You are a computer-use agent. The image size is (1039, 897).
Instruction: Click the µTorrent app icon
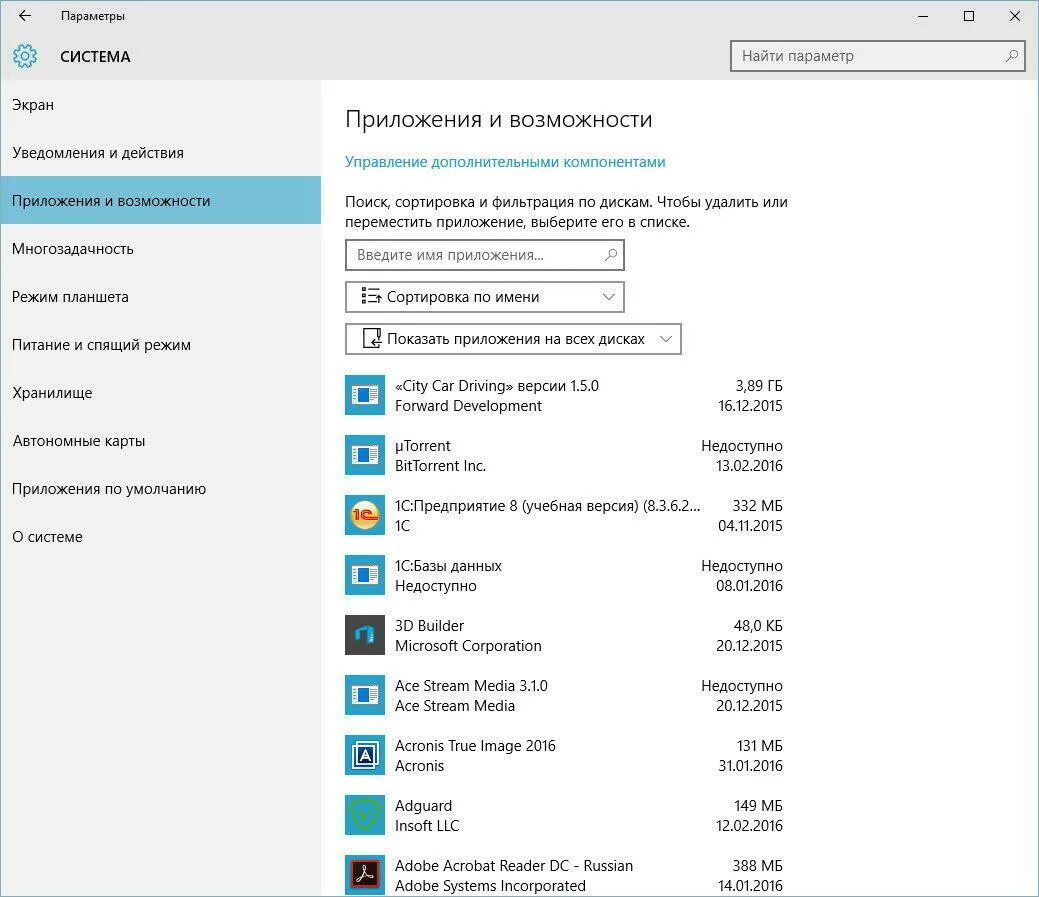tap(364, 455)
